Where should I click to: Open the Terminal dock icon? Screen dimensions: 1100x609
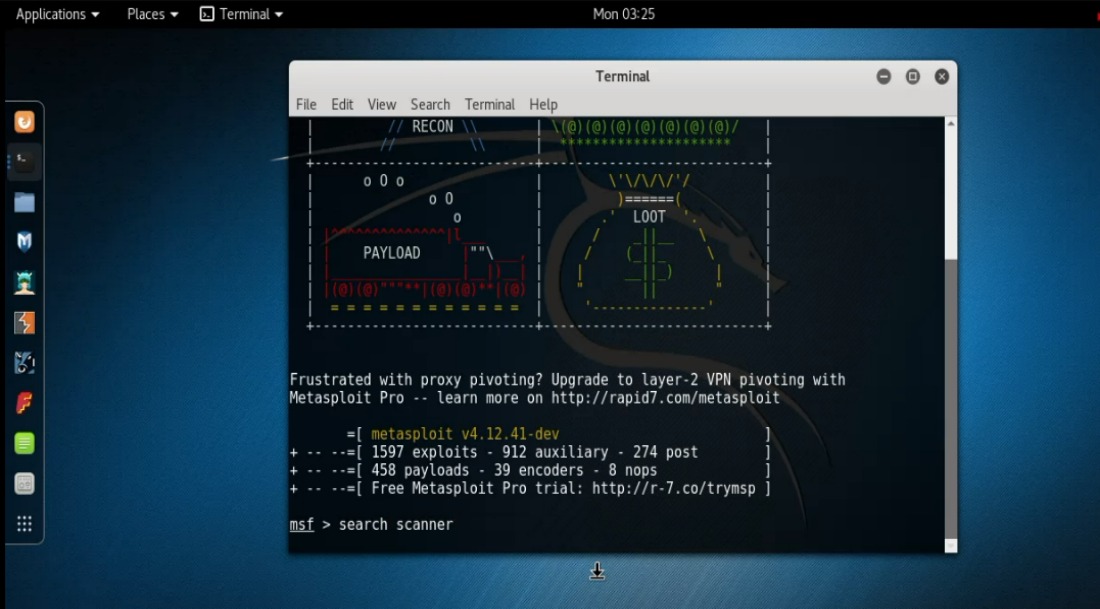click(25, 162)
